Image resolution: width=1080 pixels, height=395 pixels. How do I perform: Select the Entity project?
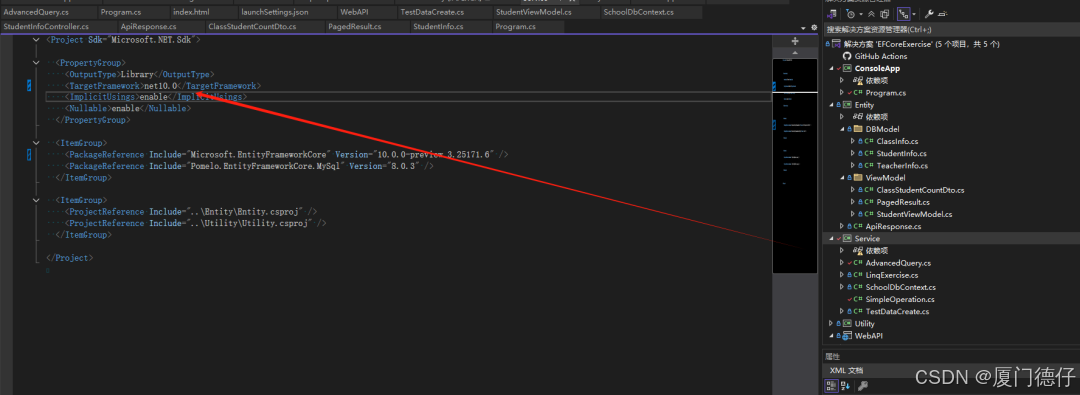[864, 105]
